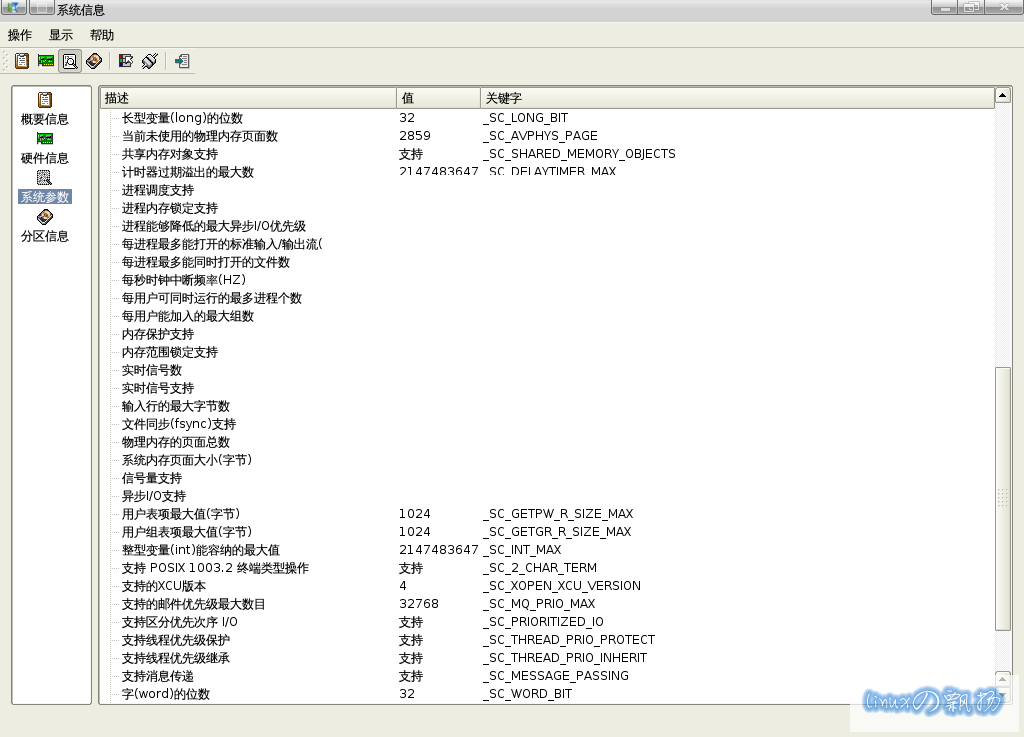
Task: Open the 帮助 menu
Action: pos(102,35)
